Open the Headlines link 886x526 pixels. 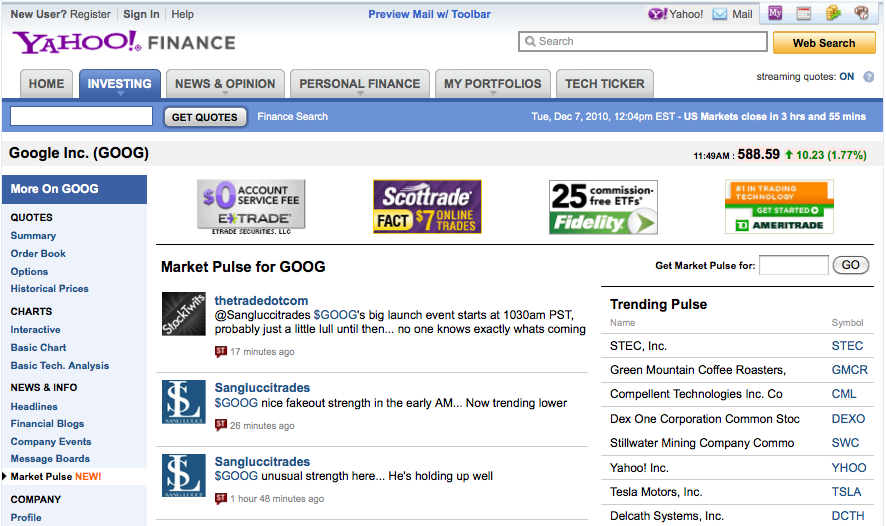(34, 406)
